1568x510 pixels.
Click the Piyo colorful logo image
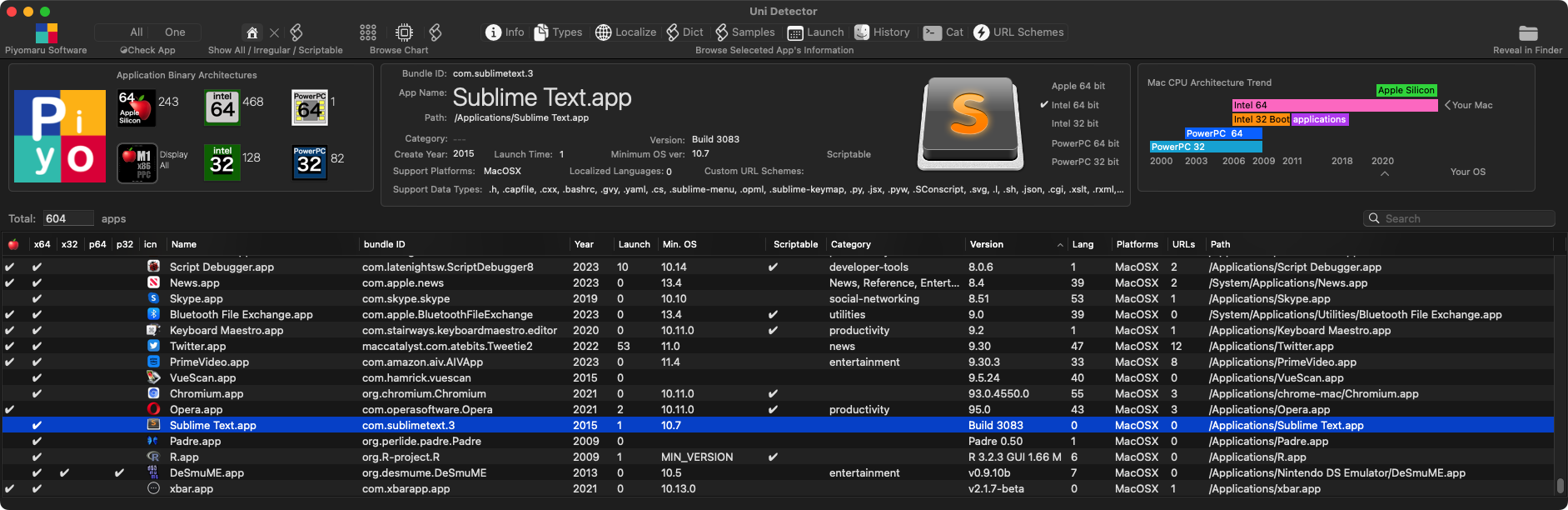60,137
